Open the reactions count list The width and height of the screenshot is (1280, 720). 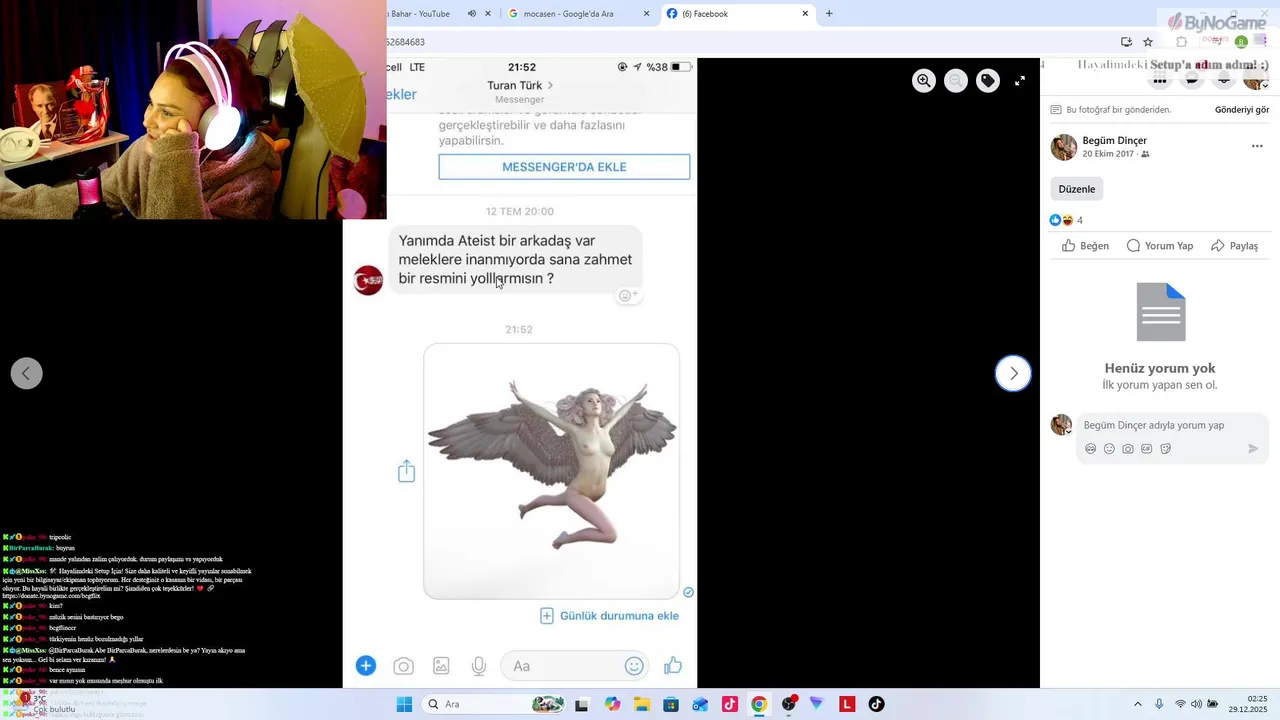pos(1080,220)
